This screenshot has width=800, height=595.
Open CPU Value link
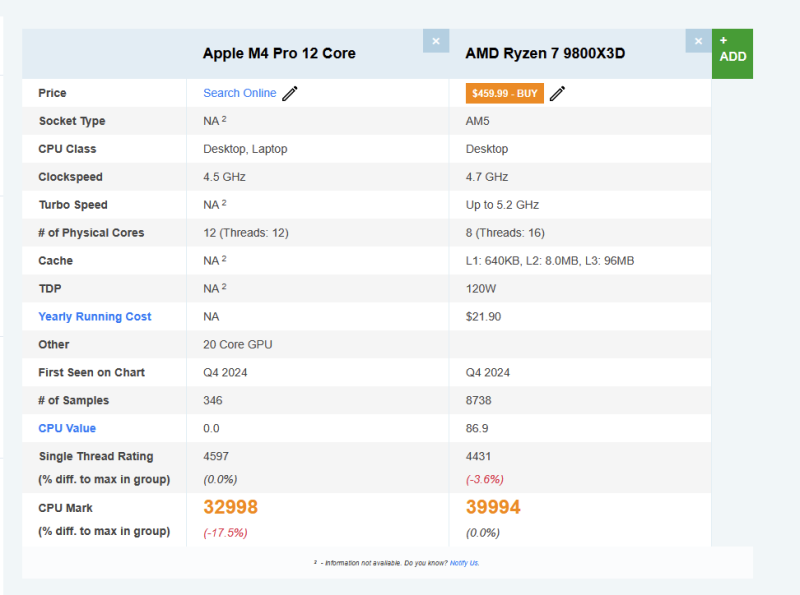point(67,428)
